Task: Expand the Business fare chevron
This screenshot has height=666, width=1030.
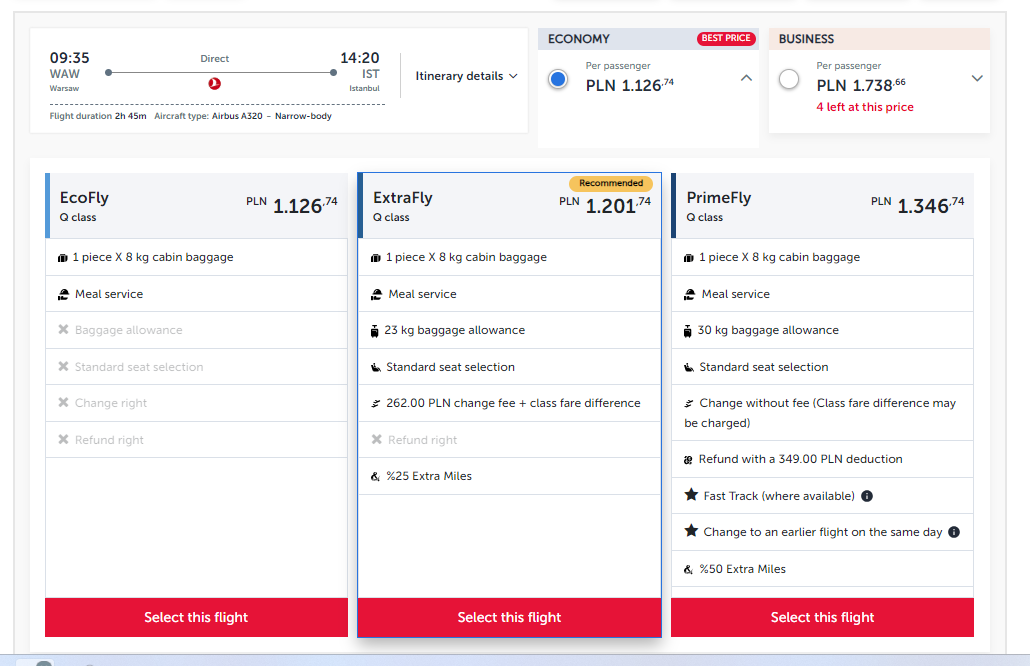Action: pyautogui.click(x=977, y=78)
